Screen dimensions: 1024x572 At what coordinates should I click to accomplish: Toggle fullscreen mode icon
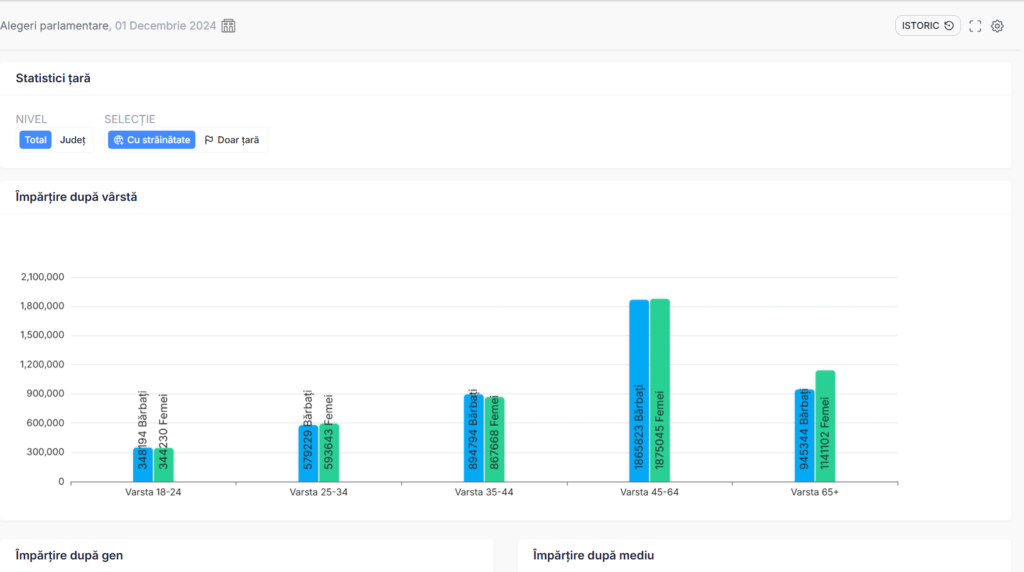(975, 26)
